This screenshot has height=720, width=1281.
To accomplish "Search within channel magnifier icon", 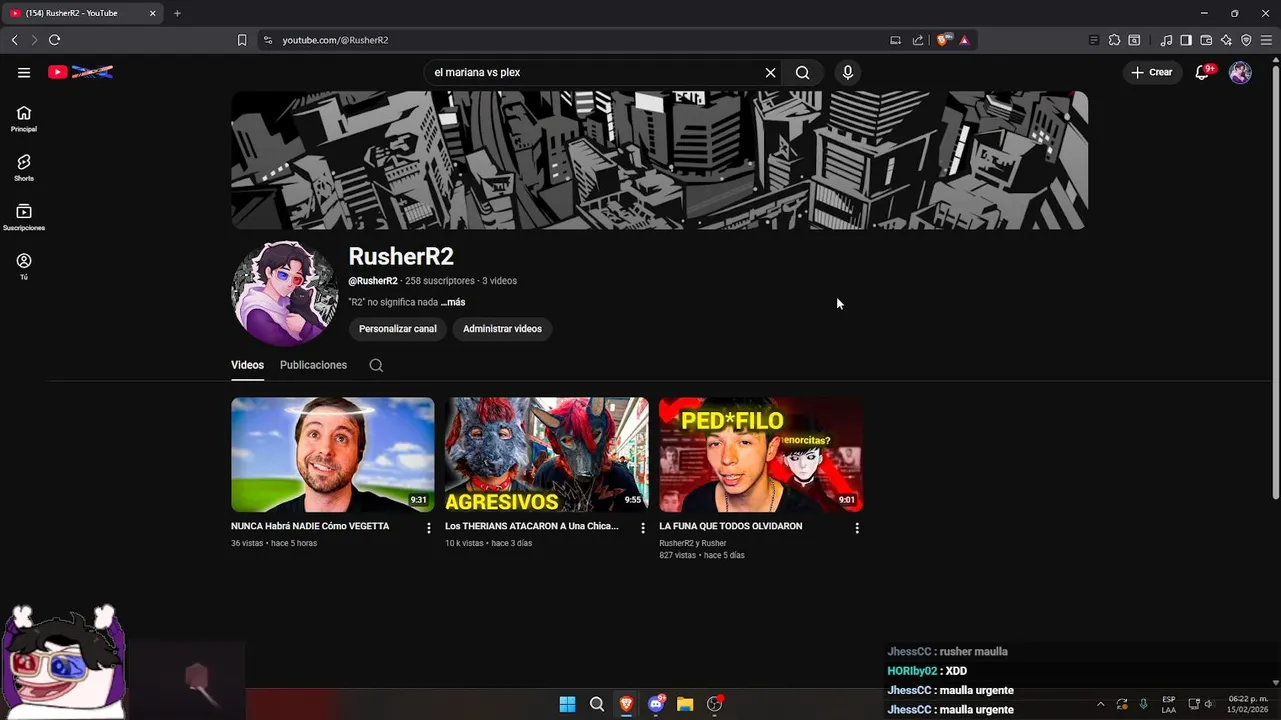I will pyautogui.click(x=376, y=365).
